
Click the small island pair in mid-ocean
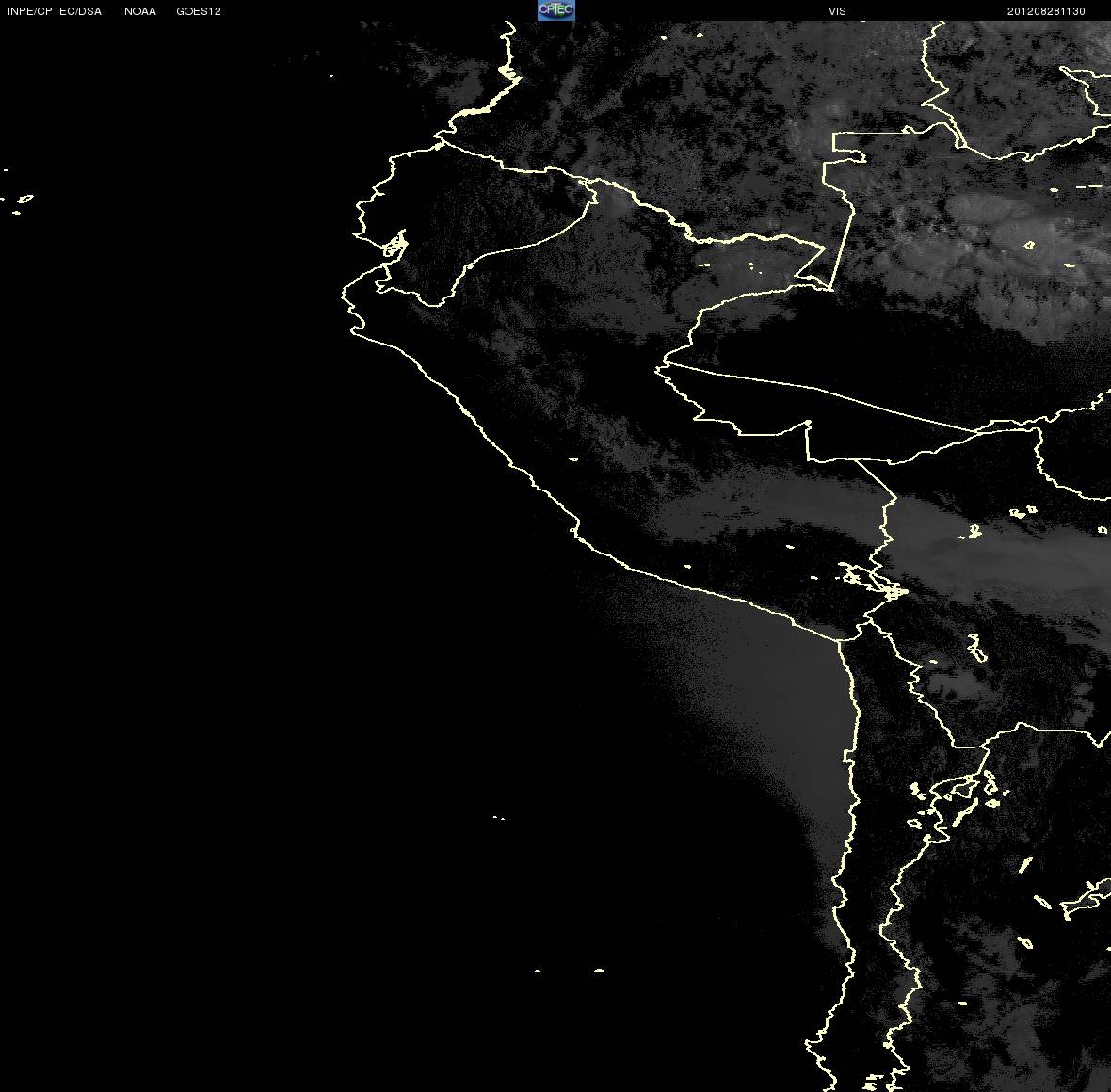click(x=498, y=818)
